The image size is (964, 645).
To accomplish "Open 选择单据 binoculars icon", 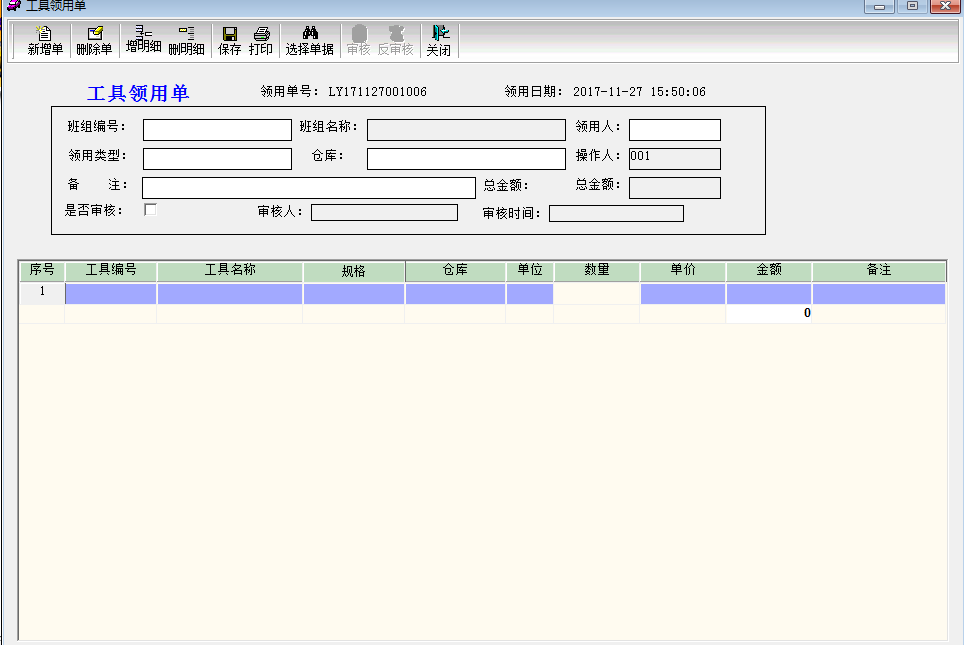I will tap(310, 41).
